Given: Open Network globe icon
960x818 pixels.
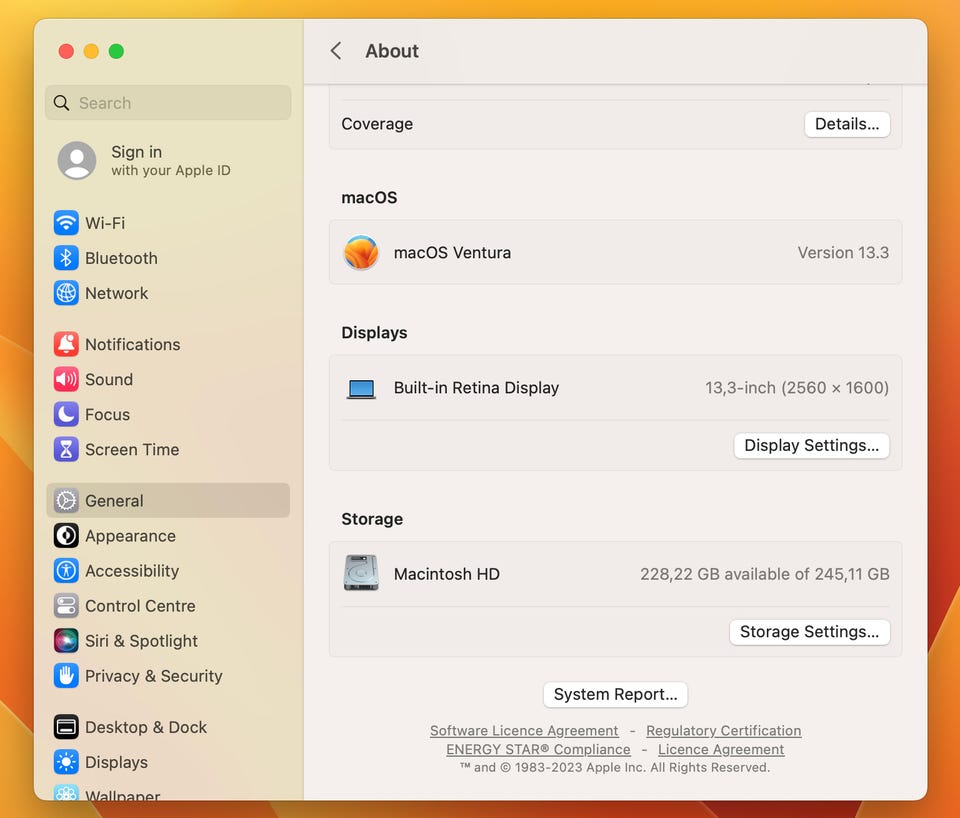Looking at the screenshot, I should pyautogui.click(x=66, y=293).
